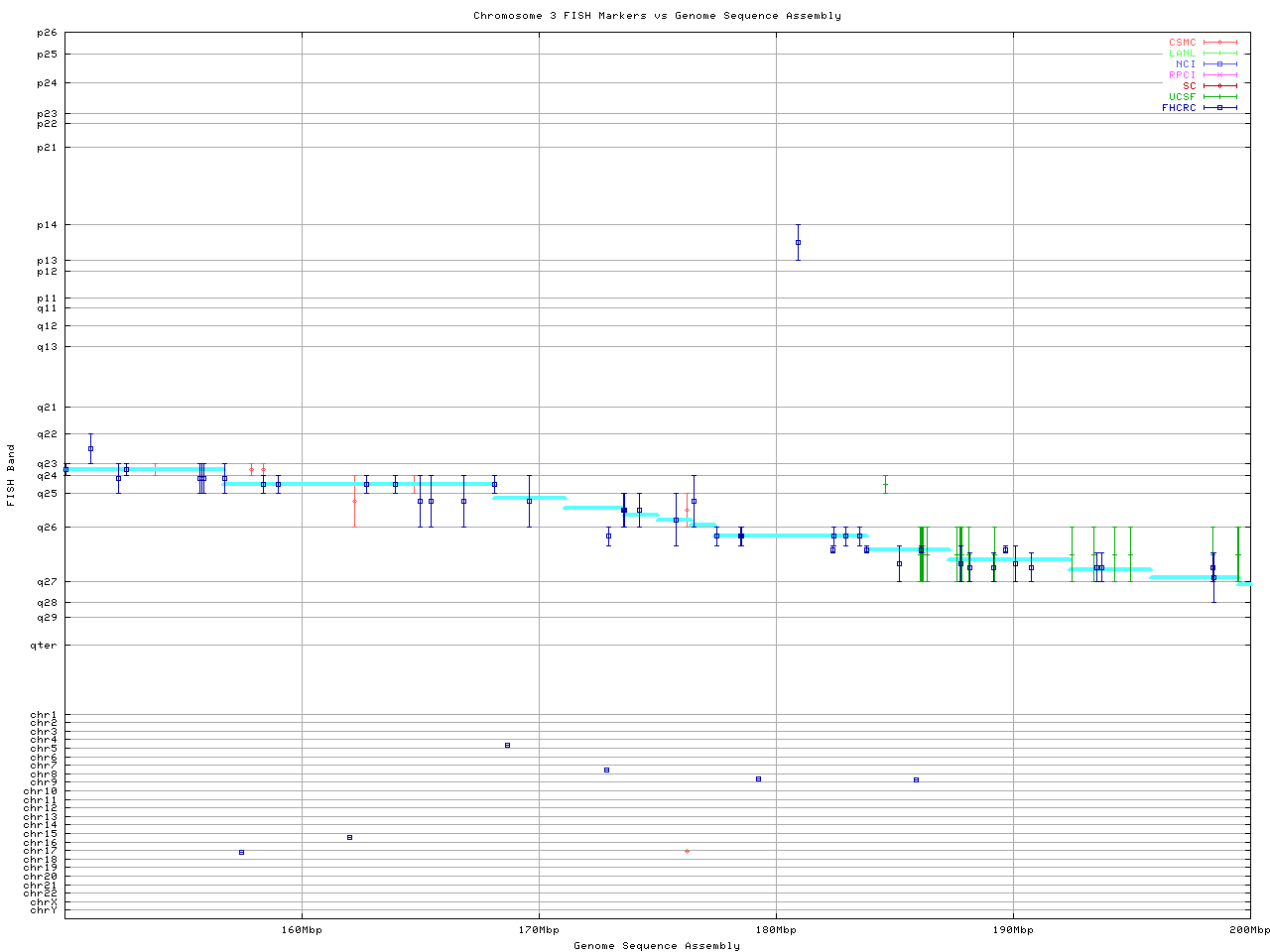The width and height of the screenshot is (1270, 952).
Task: Click the NCI blue legend marker
Action: (x=1219, y=64)
